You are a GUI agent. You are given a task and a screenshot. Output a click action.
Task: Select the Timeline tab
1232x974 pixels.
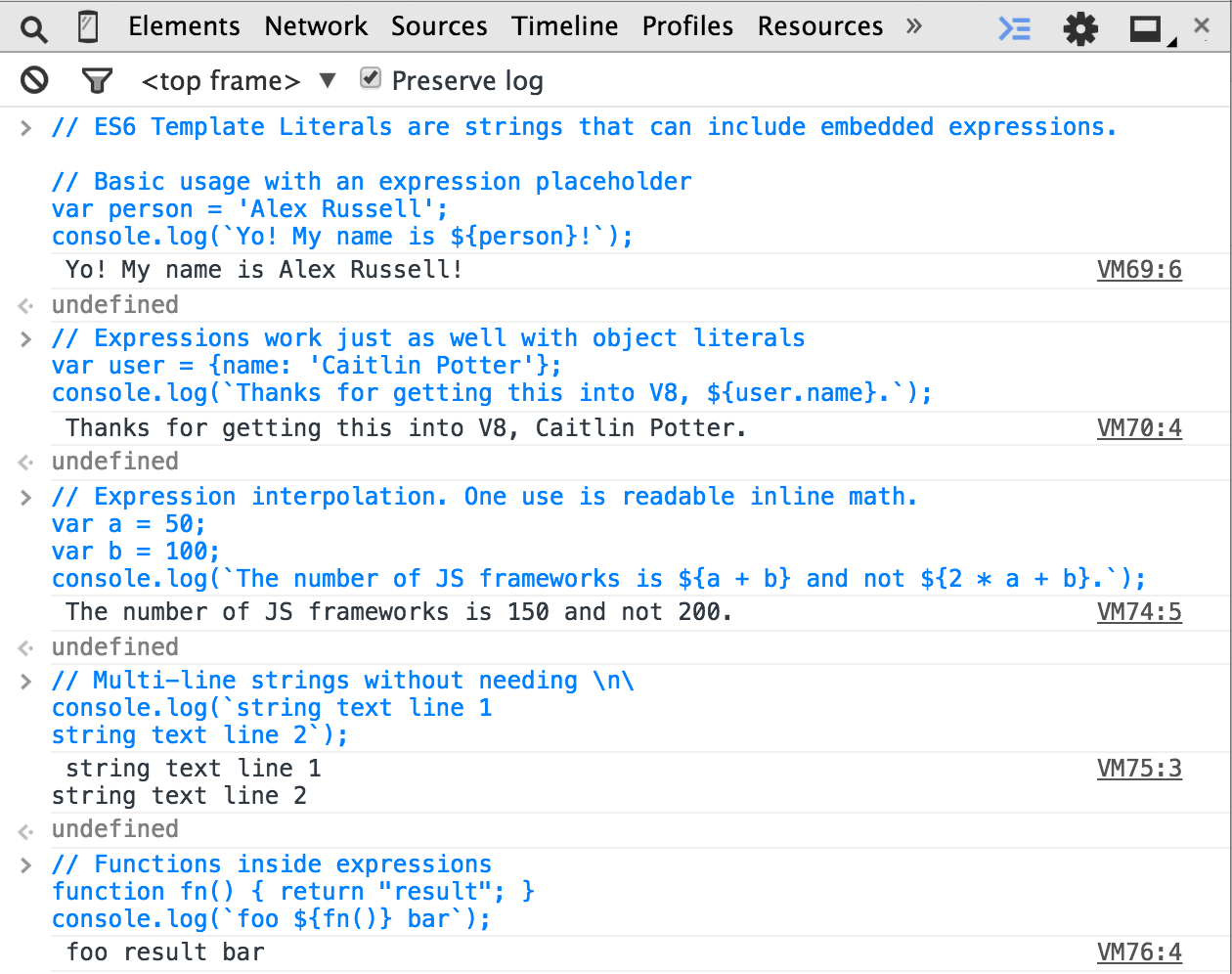pos(565,26)
